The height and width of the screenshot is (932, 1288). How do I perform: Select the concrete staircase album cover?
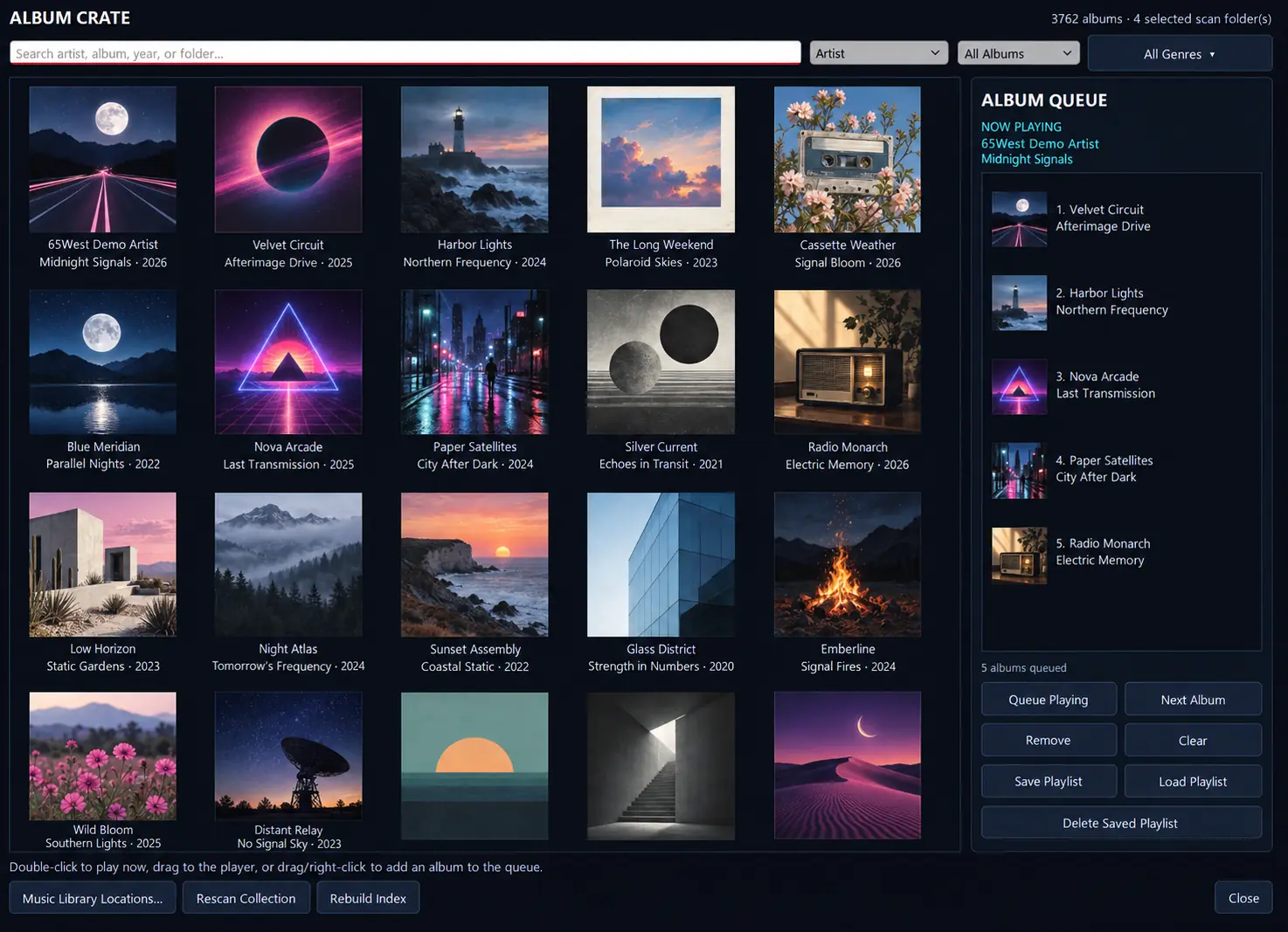click(661, 766)
